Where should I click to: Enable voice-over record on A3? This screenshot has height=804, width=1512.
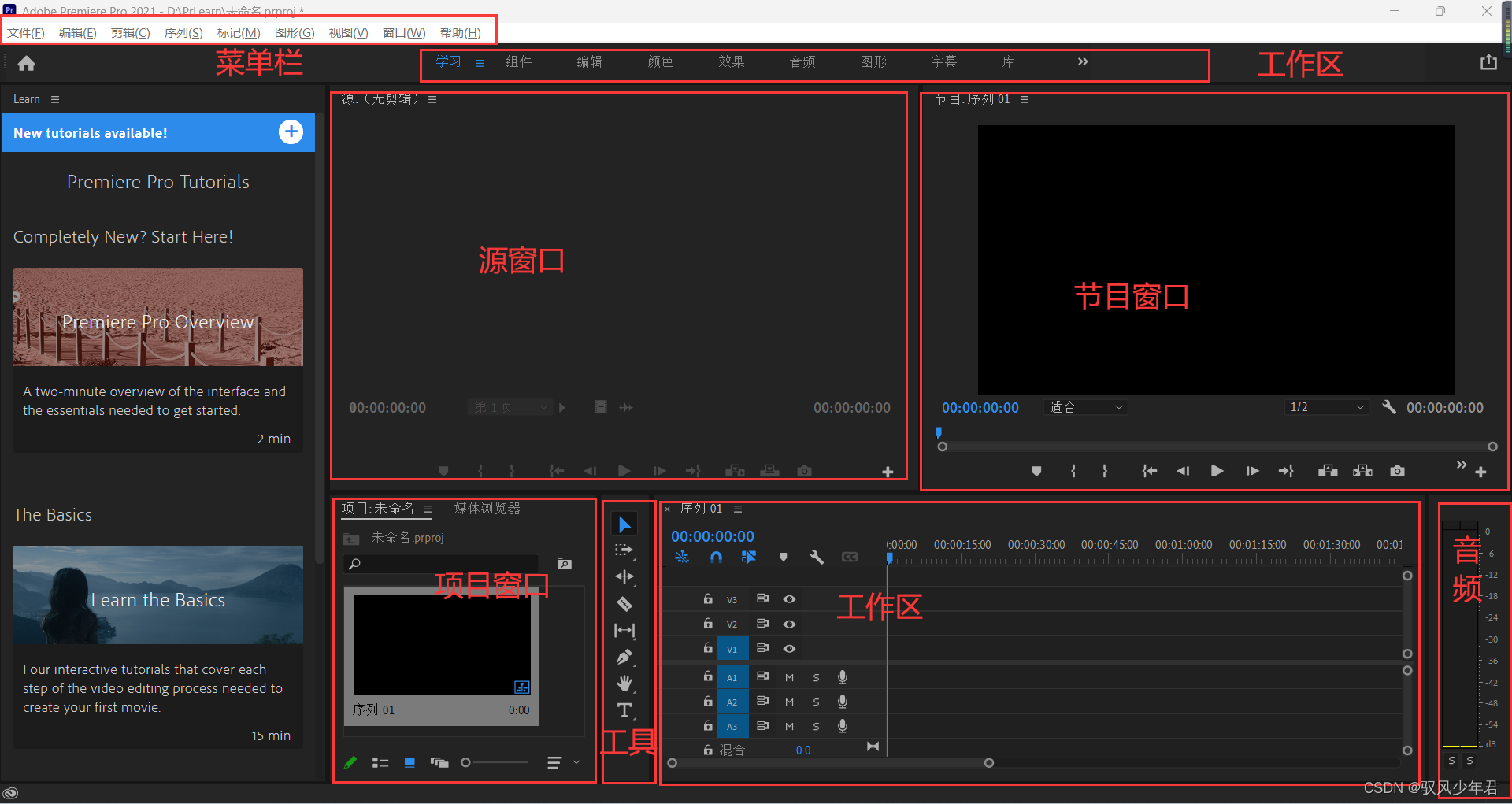[x=843, y=726]
